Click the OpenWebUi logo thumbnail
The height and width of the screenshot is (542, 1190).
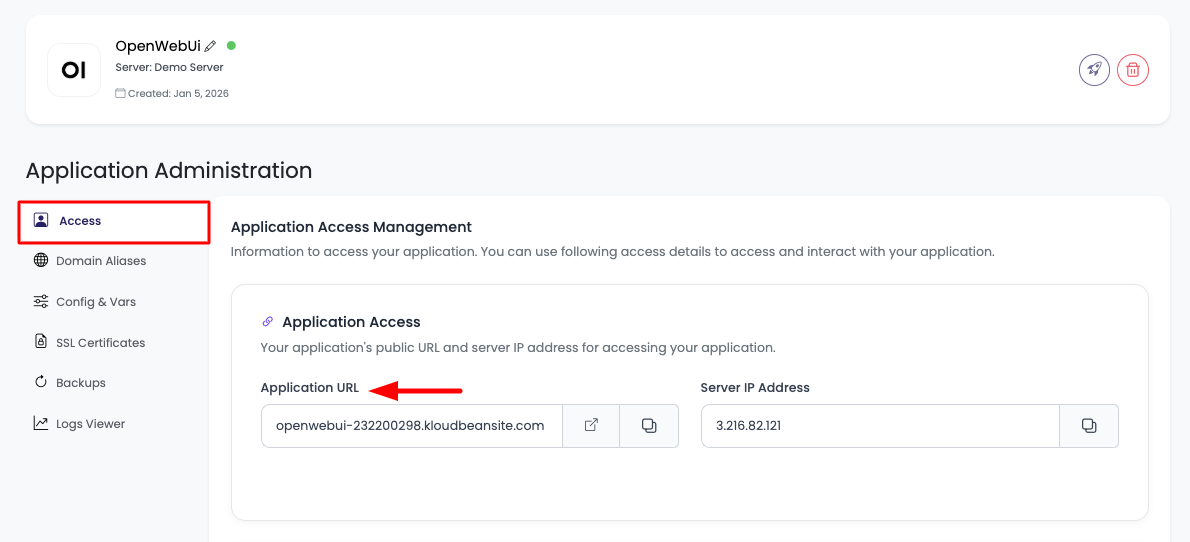[74, 70]
